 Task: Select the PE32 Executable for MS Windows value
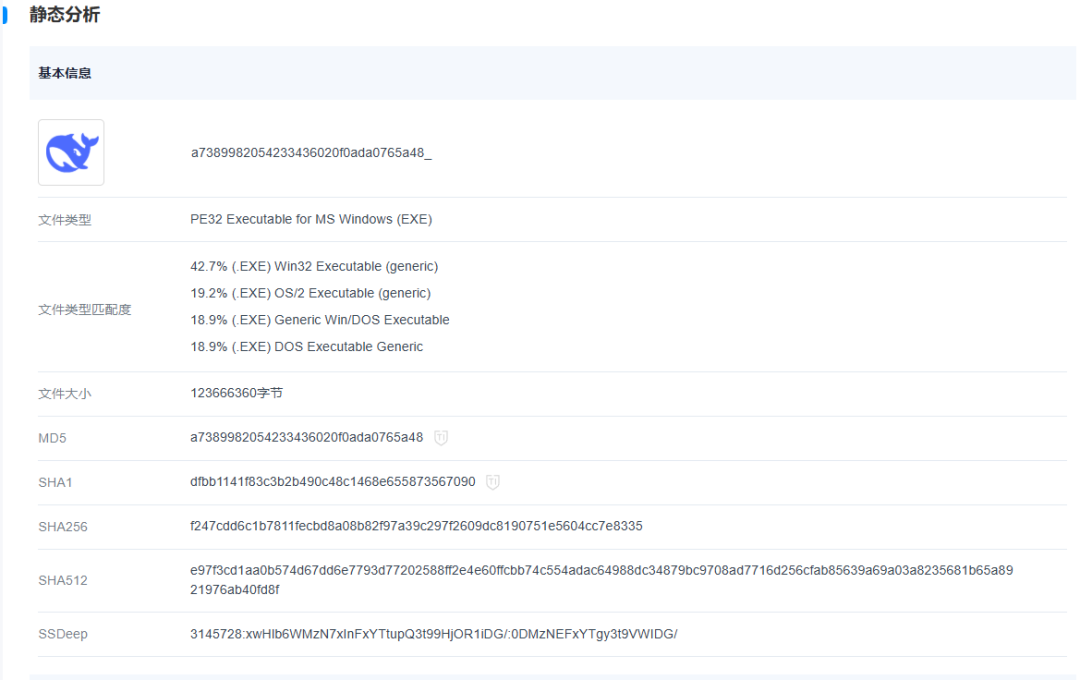pyautogui.click(x=311, y=219)
